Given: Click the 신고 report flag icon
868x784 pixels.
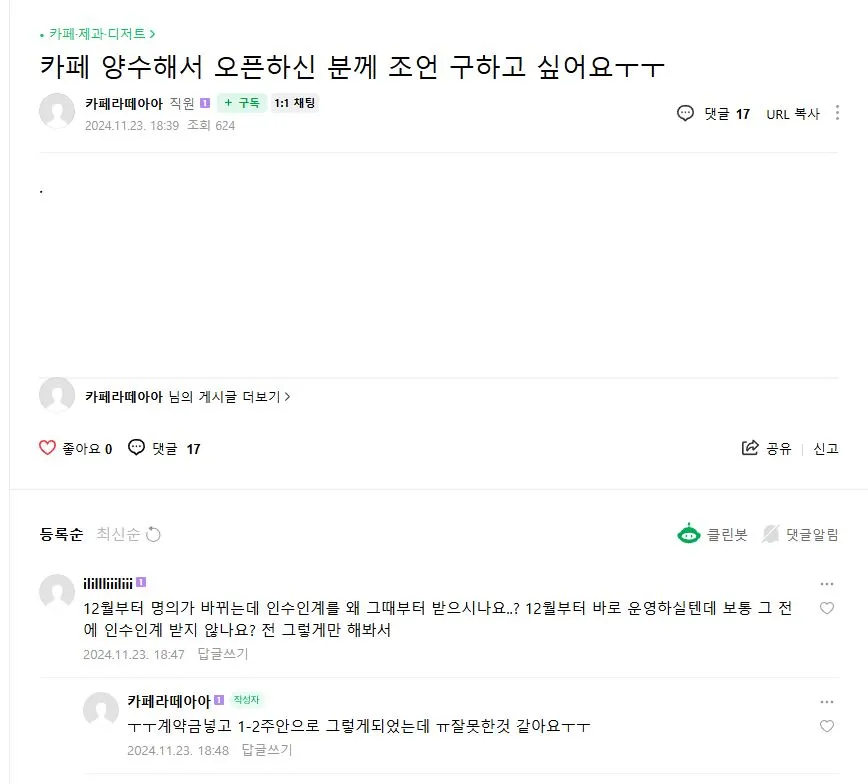Looking at the screenshot, I should [826, 447].
